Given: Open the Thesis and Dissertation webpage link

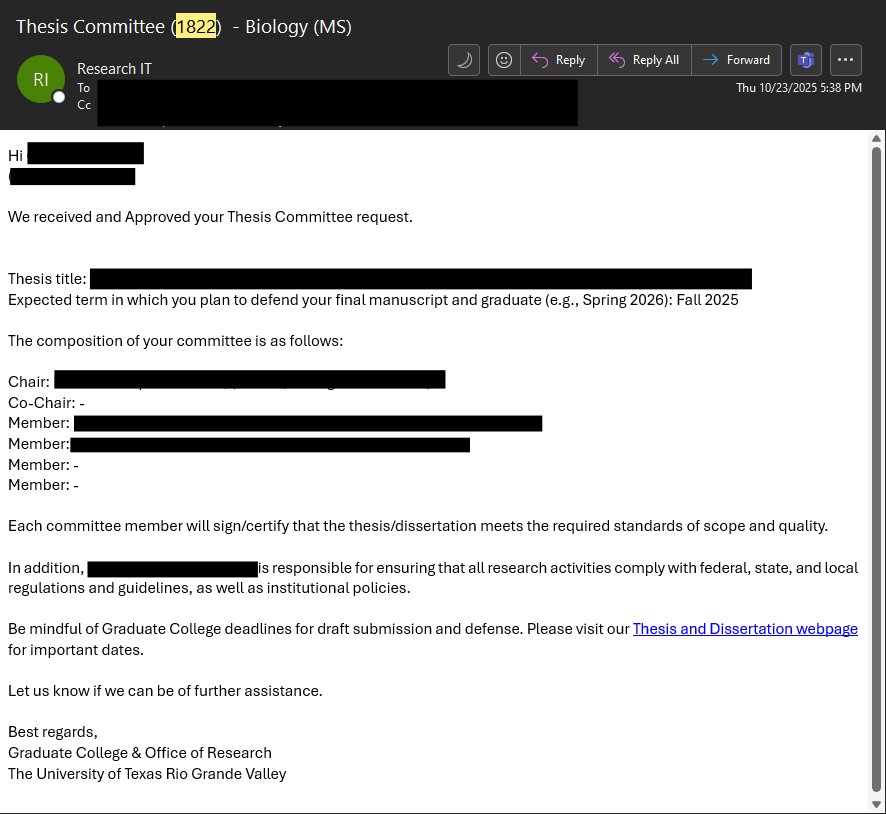Looking at the screenshot, I should [x=744, y=628].
